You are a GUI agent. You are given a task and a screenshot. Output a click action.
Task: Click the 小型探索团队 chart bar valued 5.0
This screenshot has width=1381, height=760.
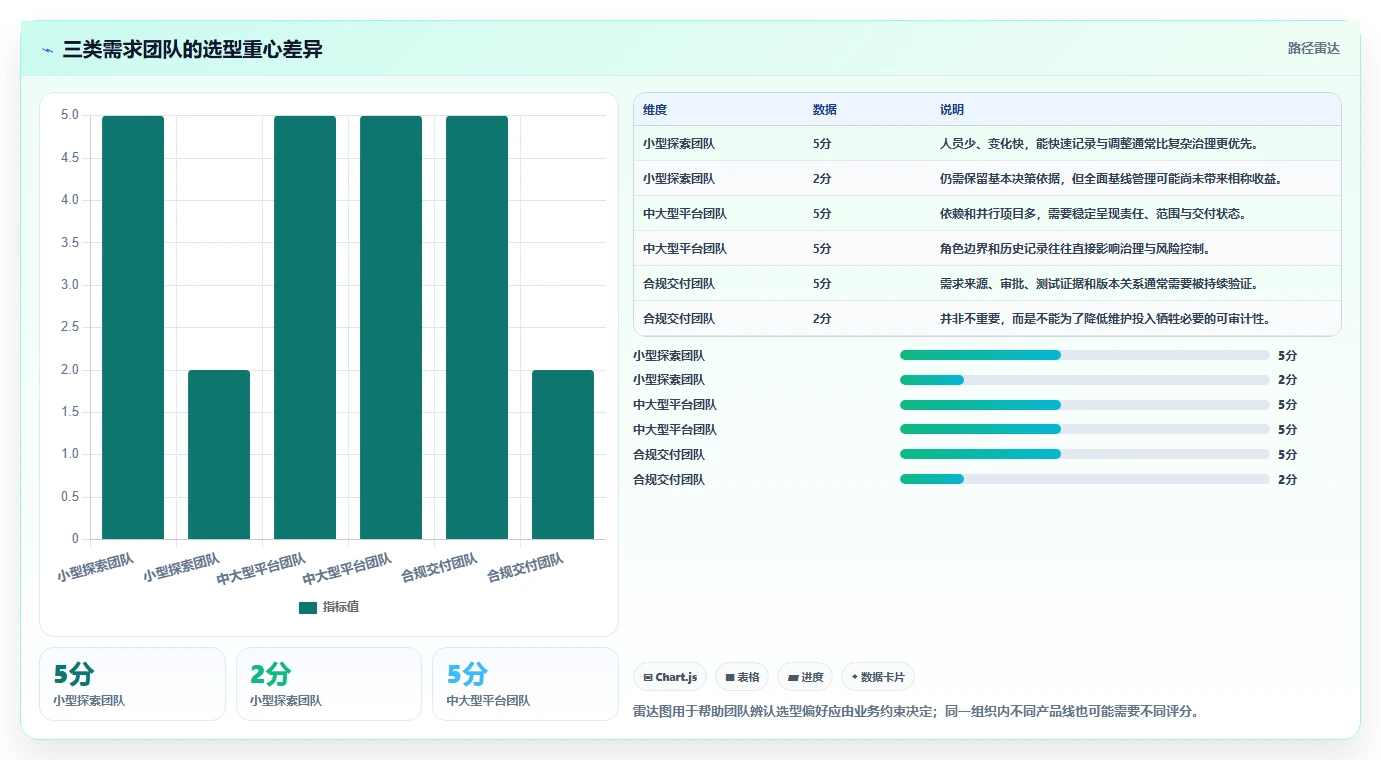click(x=133, y=327)
